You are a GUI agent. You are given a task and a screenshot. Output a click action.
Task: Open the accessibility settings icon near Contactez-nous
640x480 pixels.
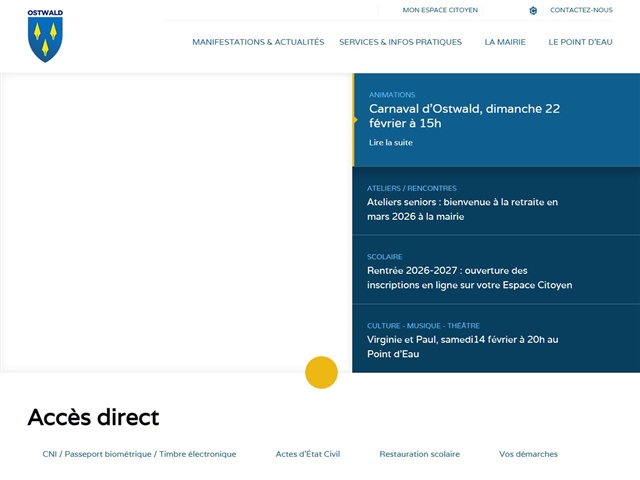pos(533,11)
